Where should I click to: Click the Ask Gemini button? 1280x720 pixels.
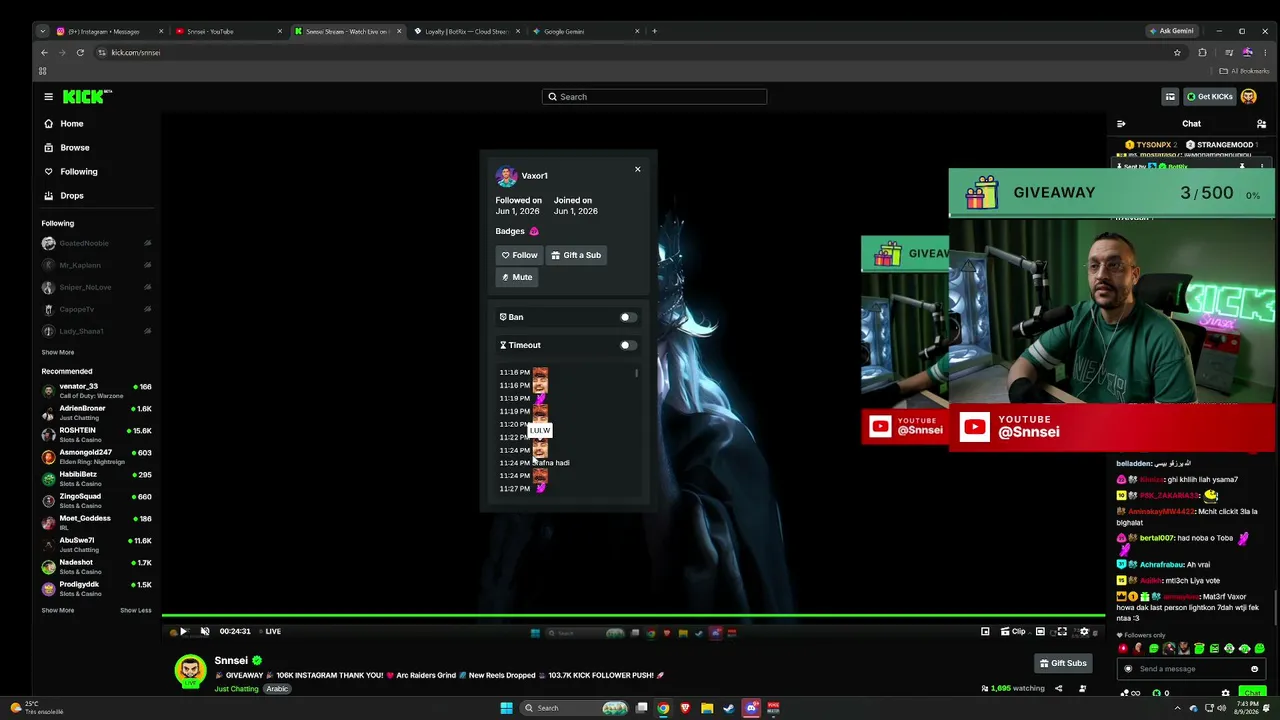point(1172,31)
